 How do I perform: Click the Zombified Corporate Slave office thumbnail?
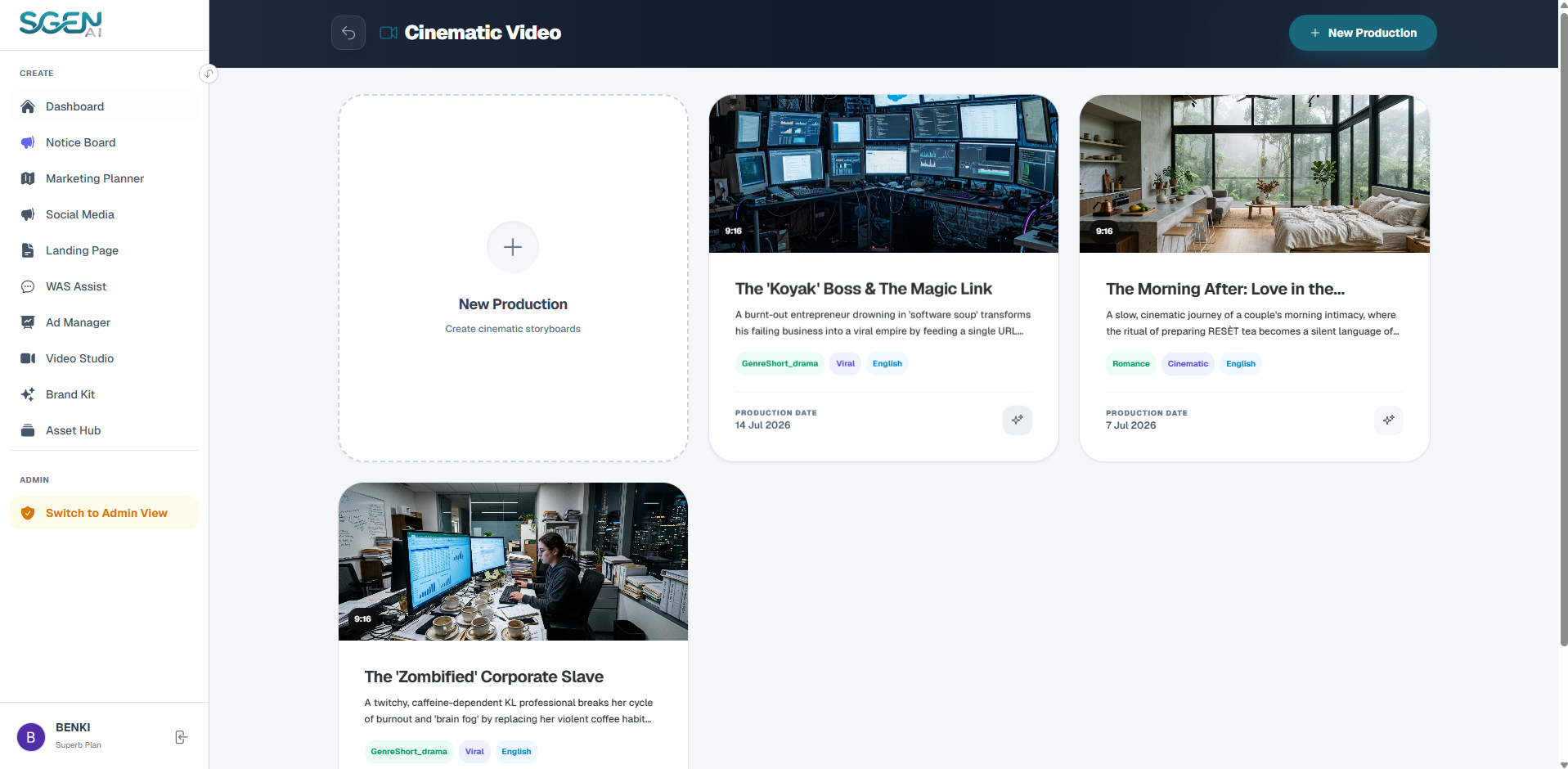click(513, 561)
